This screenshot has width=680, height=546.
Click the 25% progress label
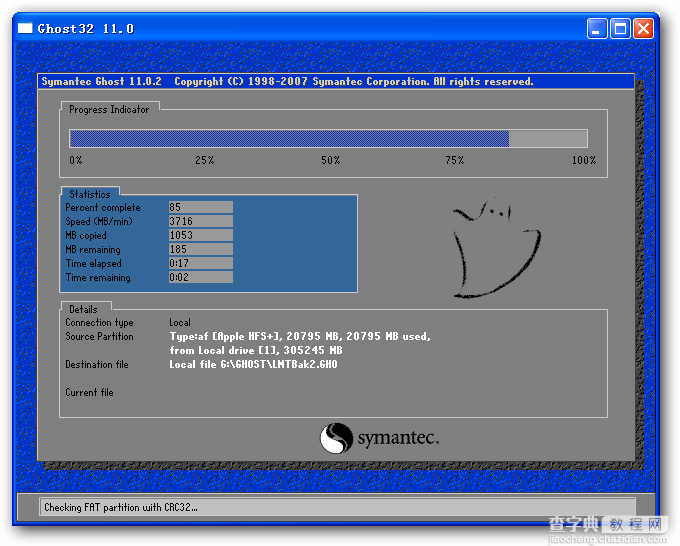click(x=204, y=160)
